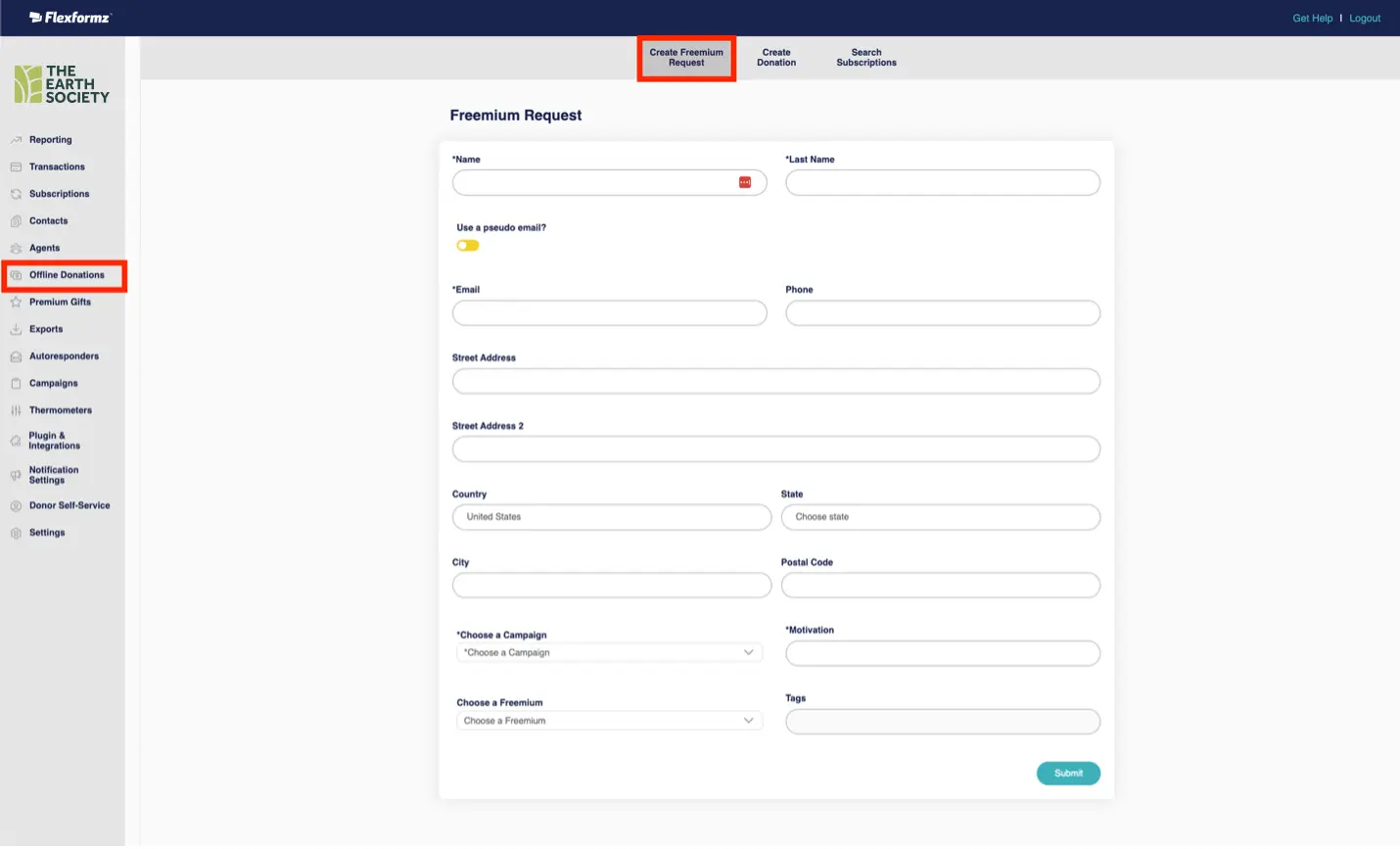Click the Premium Gifts star icon
Image resolution: width=1400 pixels, height=849 pixels.
[16, 303]
